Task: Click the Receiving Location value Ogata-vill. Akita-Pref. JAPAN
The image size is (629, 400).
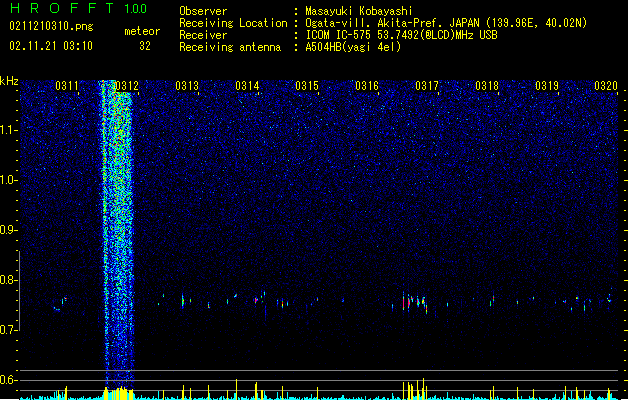Action: (x=446, y=23)
